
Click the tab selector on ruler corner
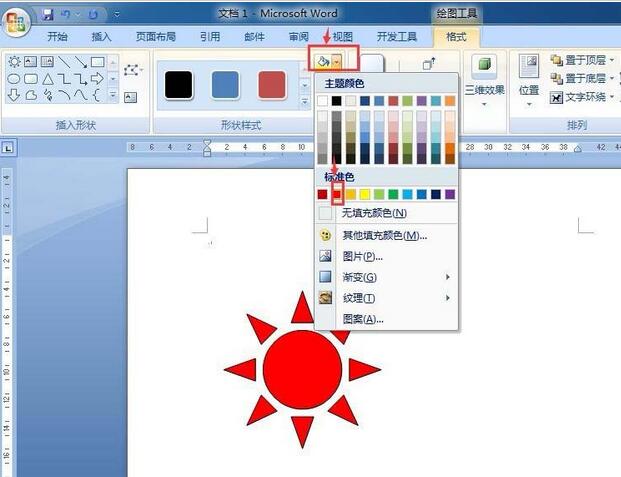pyautogui.click(x=8, y=148)
